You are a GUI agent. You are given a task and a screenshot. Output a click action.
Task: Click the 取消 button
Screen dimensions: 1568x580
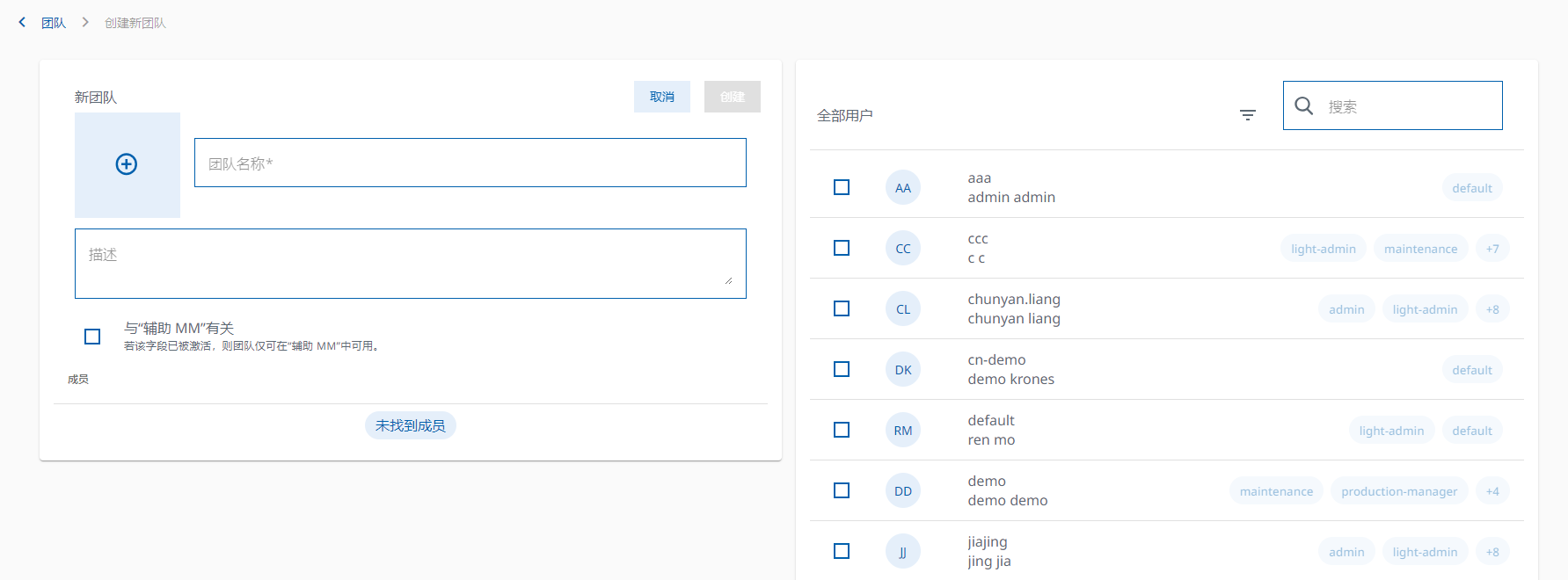coord(661,97)
